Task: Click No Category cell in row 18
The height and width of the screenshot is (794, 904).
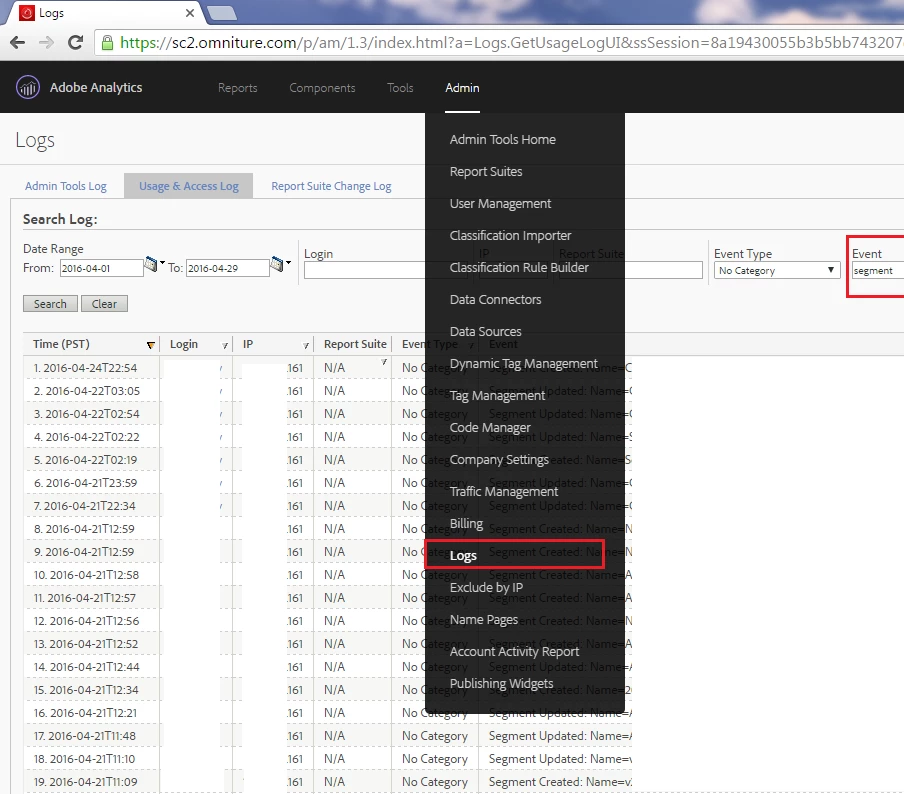Action: tap(435, 759)
